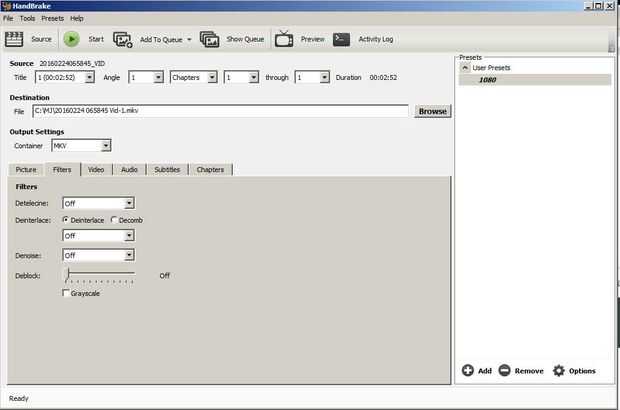The height and width of the screenshot is (410, 620).
Task: Click the Add preset label
Action: click(485, 371)
